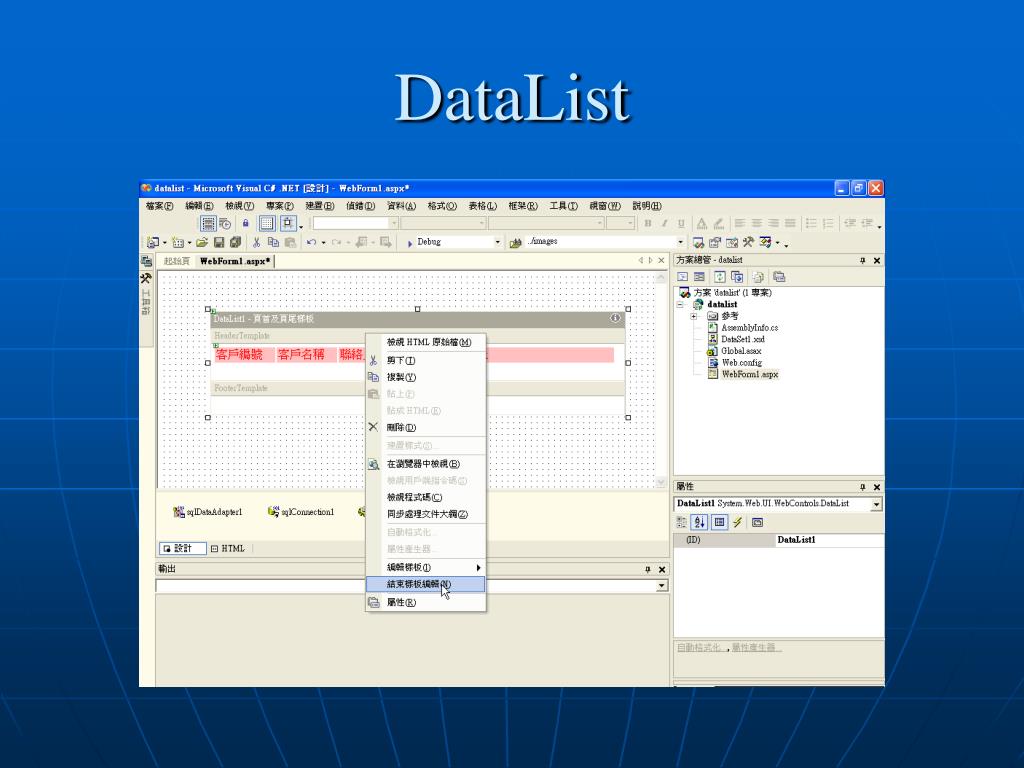Click the Property Pages icon in Properties panel

[x=758, y=522]
